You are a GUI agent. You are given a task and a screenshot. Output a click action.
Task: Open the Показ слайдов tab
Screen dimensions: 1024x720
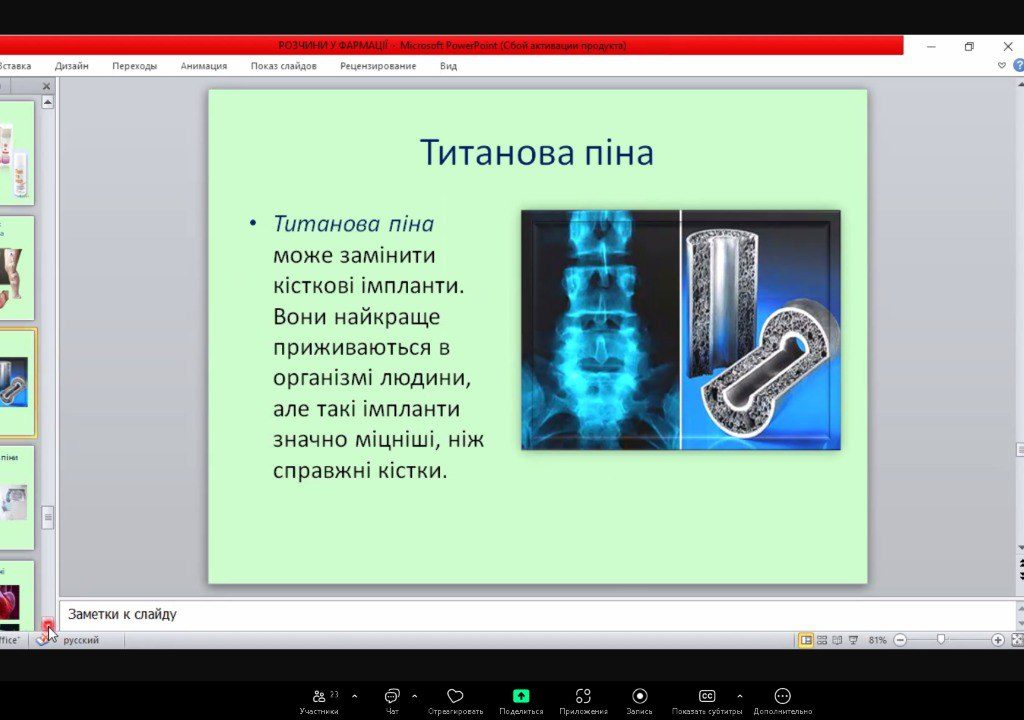point(283,66)
